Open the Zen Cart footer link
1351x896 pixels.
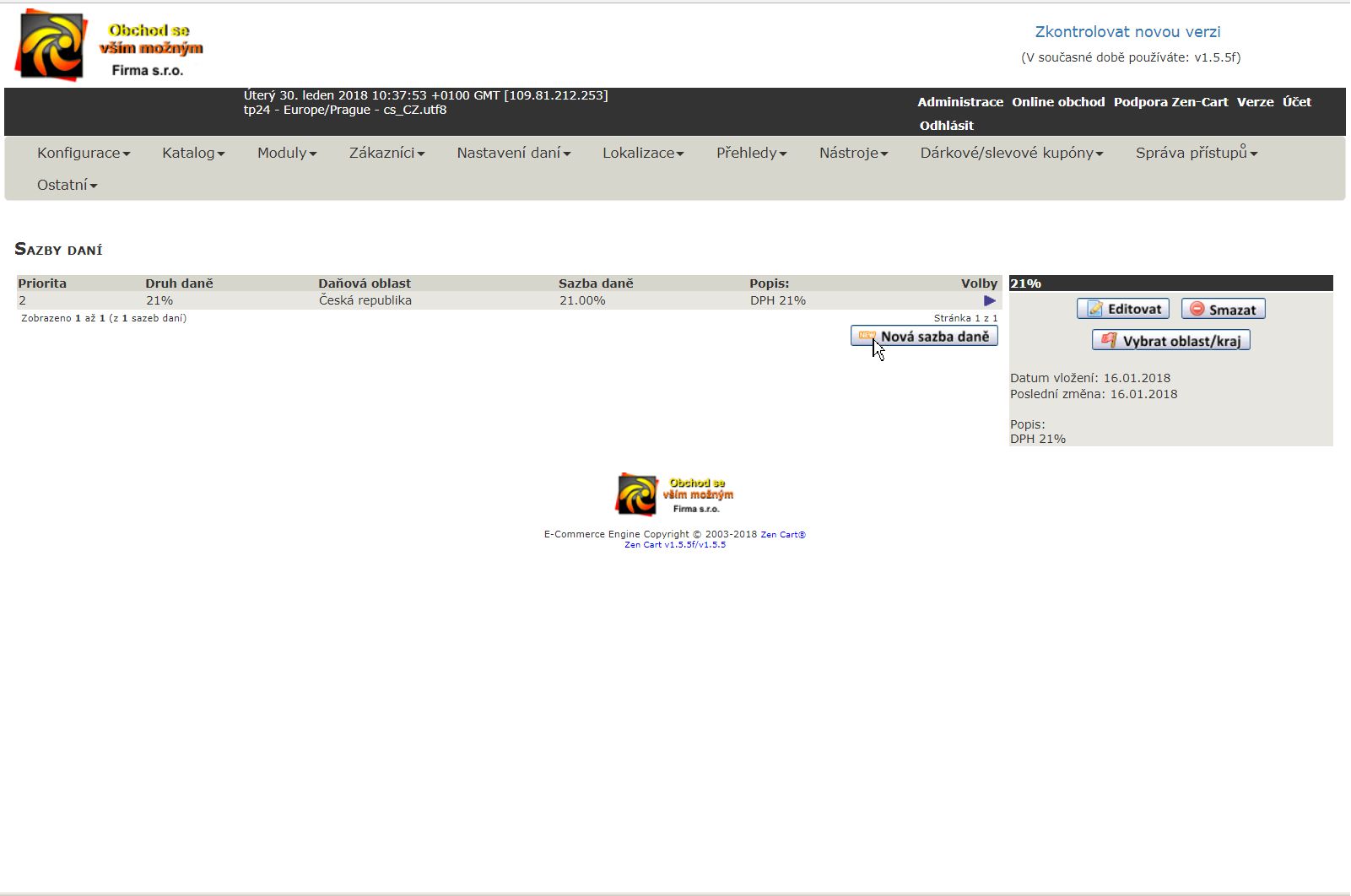pos(782,535)
